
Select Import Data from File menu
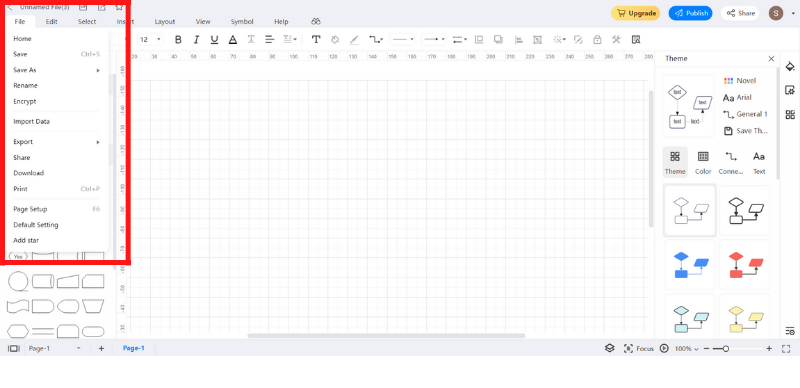click(x=57, y=122)
